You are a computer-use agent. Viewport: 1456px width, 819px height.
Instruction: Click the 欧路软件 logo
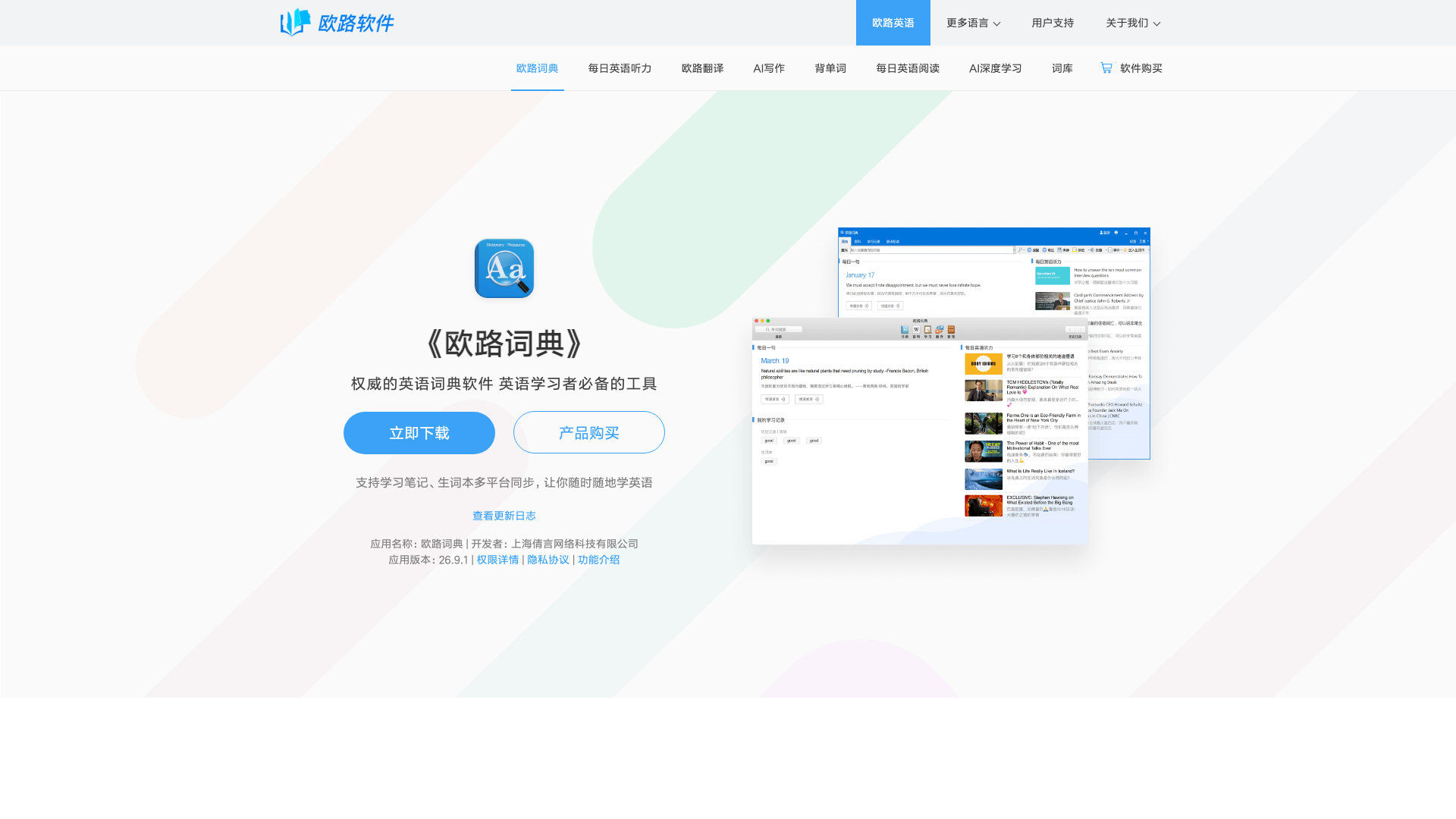click(337, 23)
